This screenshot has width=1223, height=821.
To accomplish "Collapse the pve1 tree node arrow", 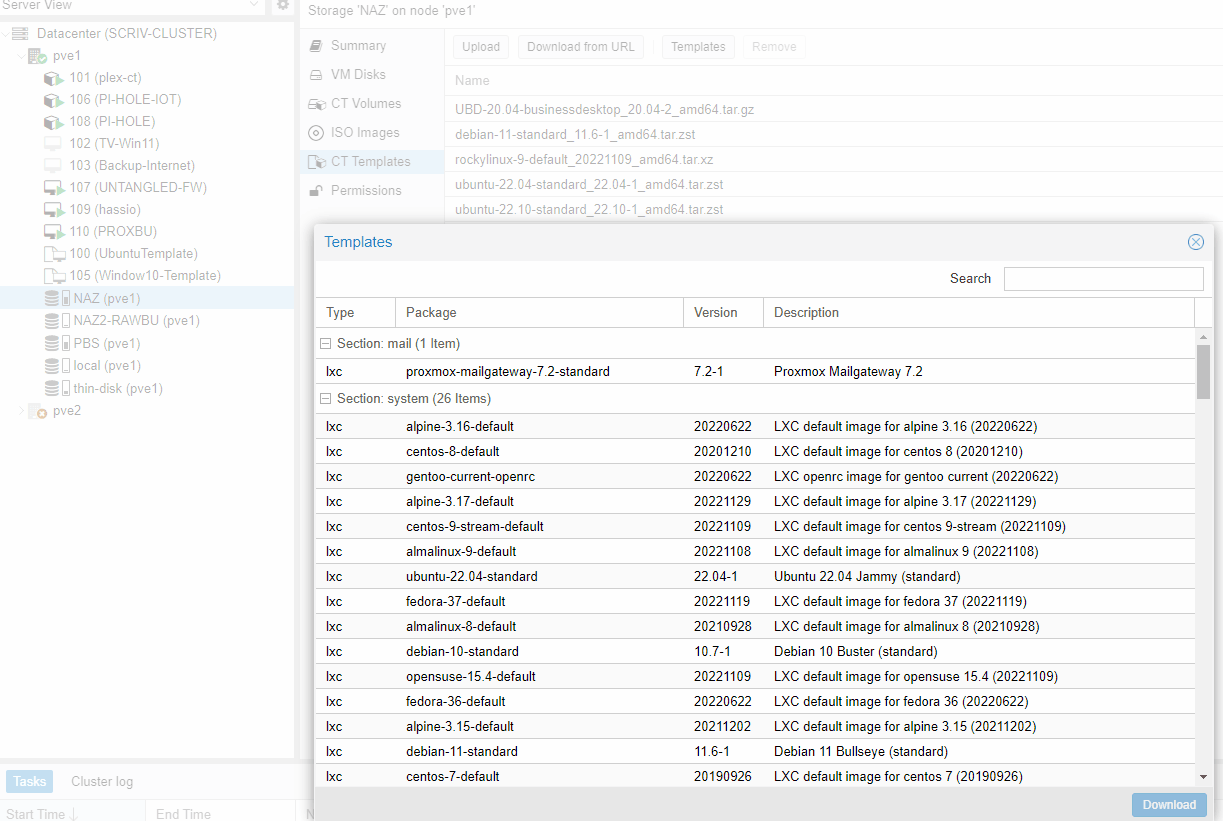I will 22,56.
